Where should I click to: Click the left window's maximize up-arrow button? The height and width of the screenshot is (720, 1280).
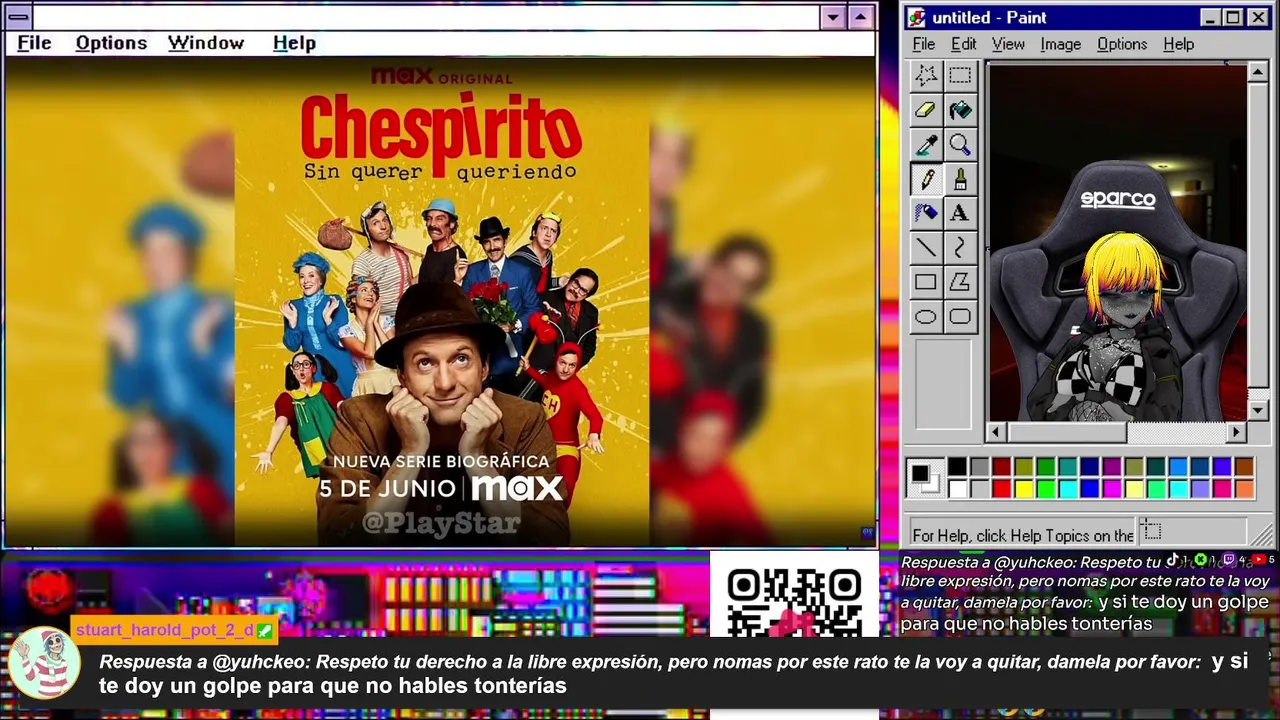coord(860,17)
